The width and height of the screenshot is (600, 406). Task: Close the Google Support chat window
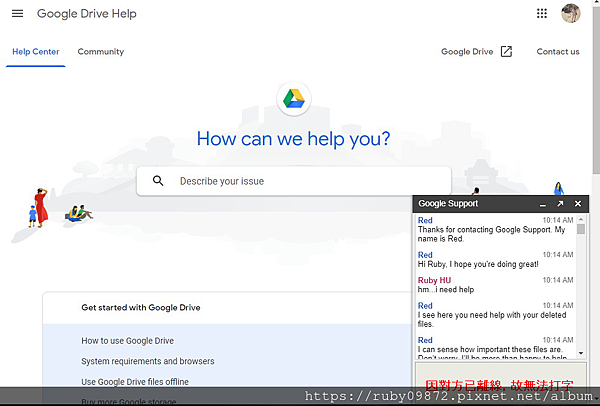(x=578, y=204)
